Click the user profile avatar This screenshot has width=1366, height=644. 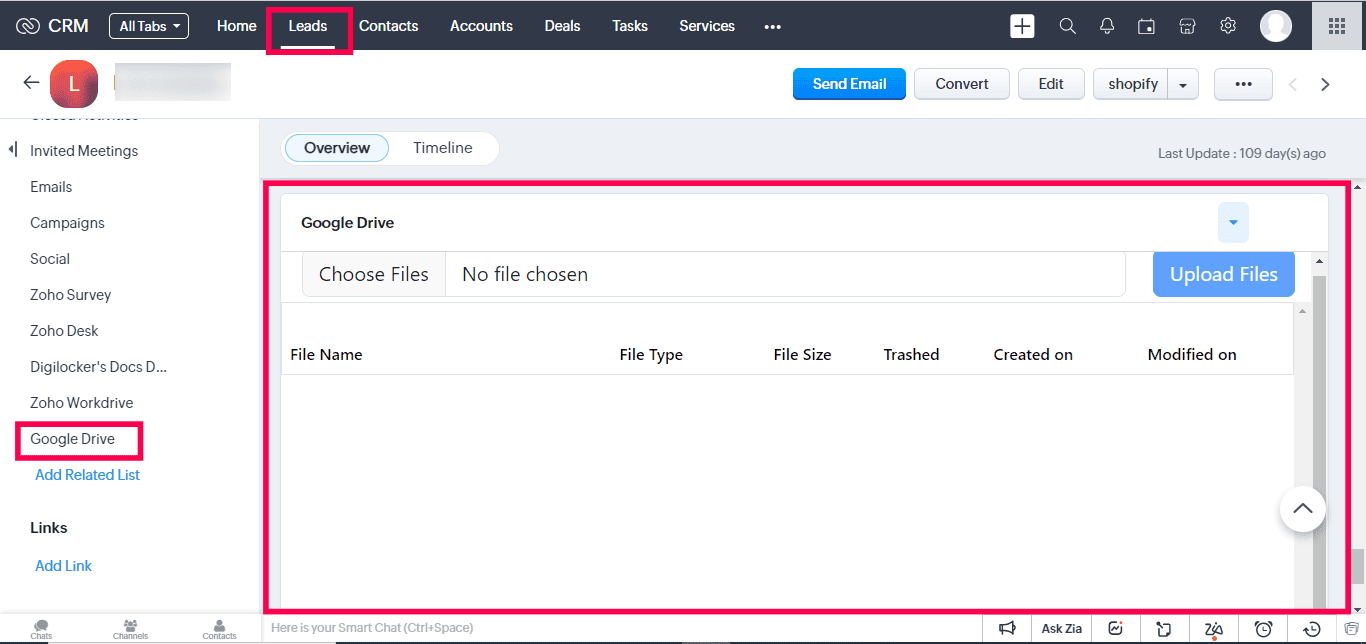(1276, 26)
